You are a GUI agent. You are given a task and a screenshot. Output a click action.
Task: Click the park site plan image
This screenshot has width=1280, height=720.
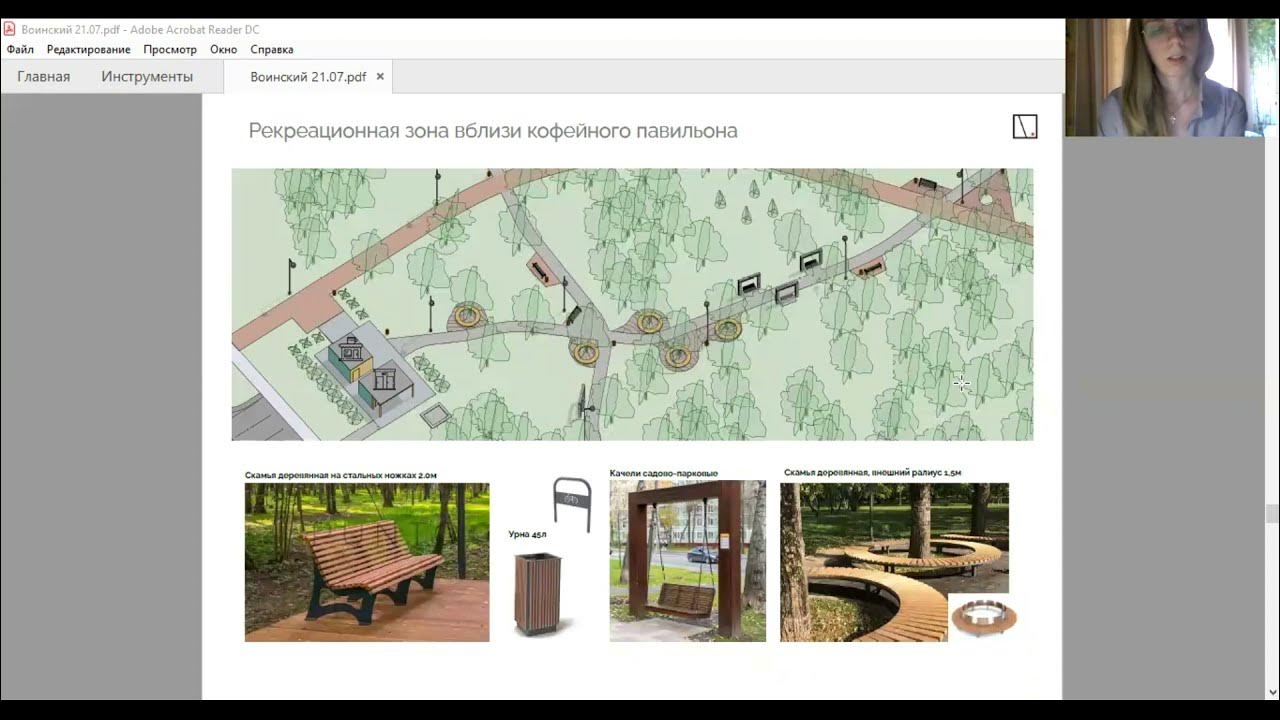632,304
